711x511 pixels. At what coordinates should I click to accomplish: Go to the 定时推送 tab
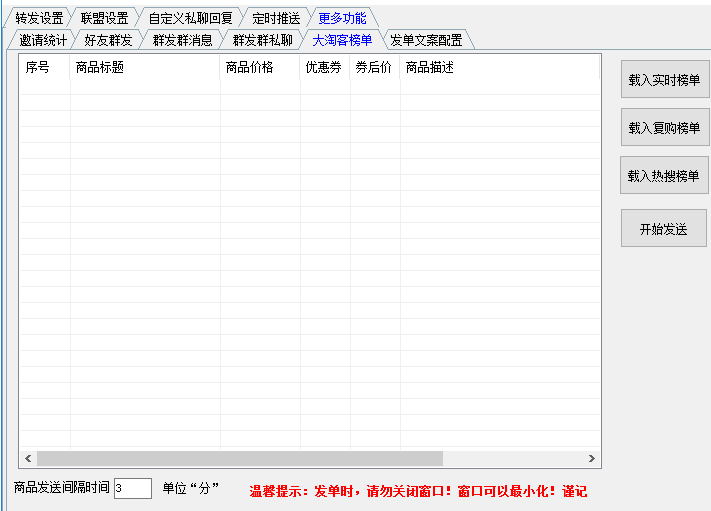pos(276,18)
